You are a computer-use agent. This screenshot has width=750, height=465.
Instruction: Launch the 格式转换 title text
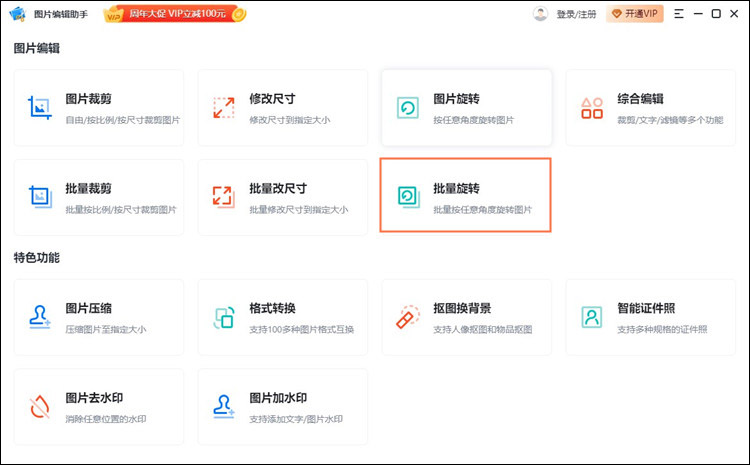pyautogui.click(x=272, y=308)
